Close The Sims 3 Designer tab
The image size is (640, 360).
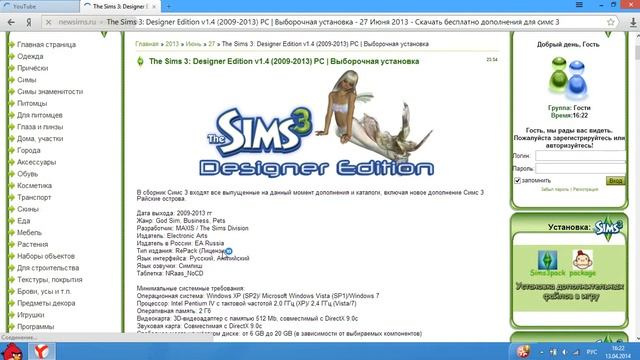coord(154,7)
